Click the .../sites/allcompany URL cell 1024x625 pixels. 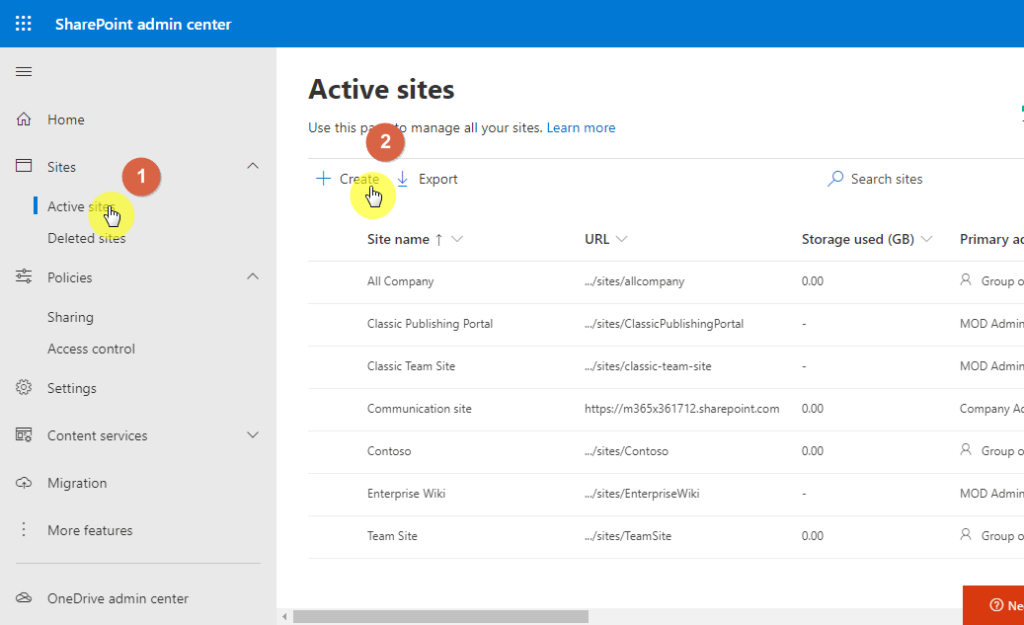634,281
